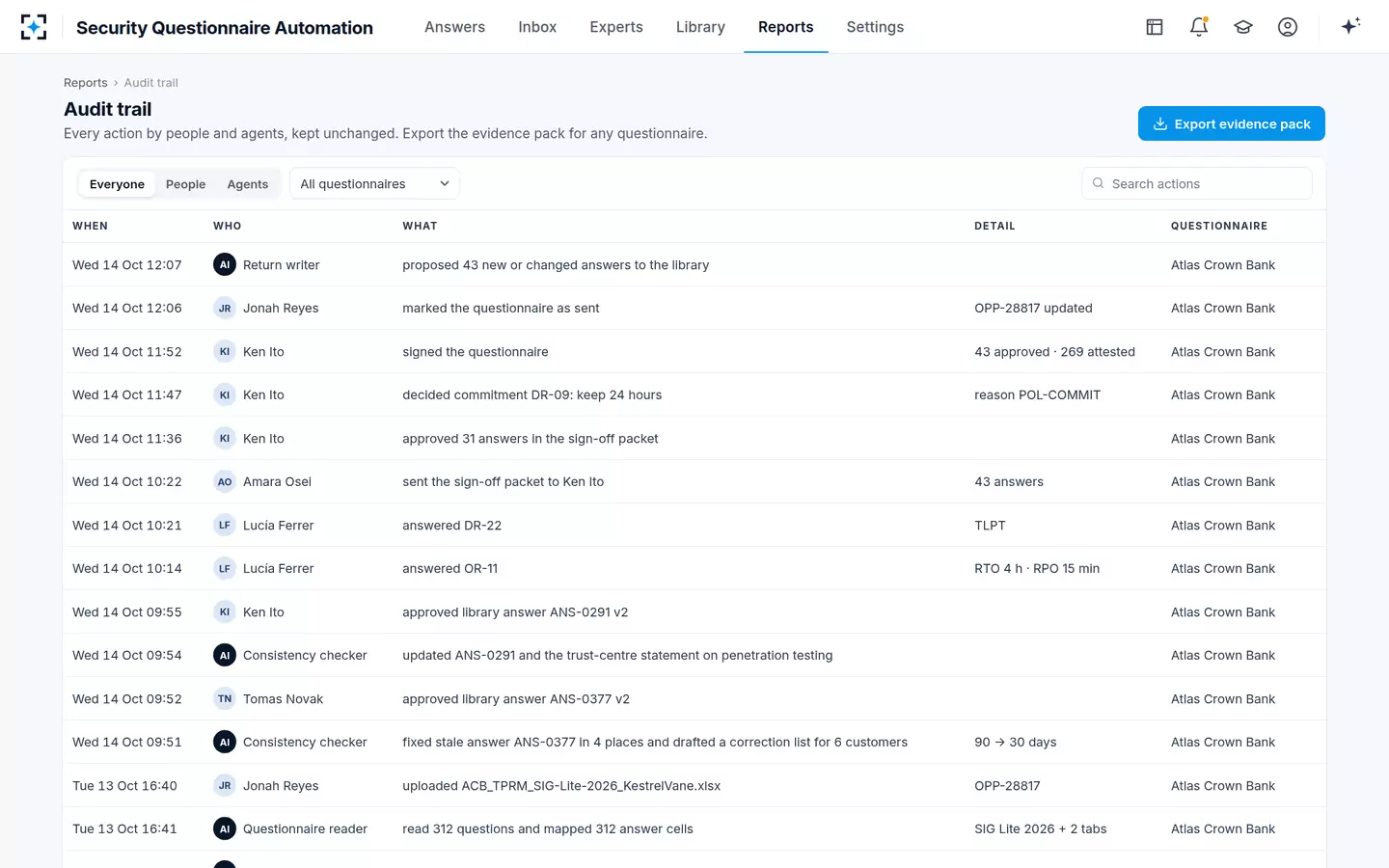Screen dimensions: 1389x868
Task: Click the AI avatar in the 09:54 row
Action: 225,655
